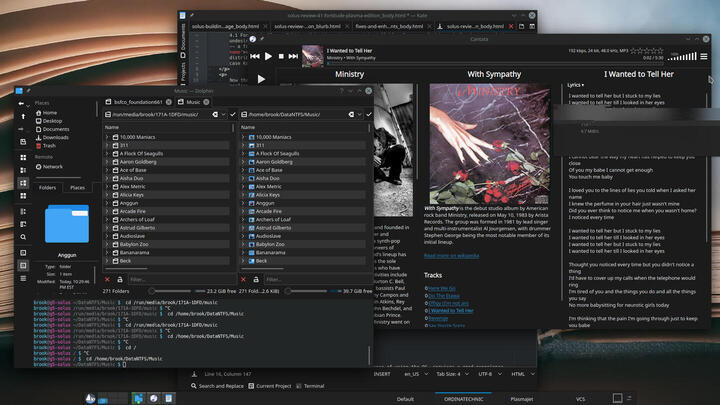Click album cover thumbnail in Cantata toolbar

coord(313,56)
